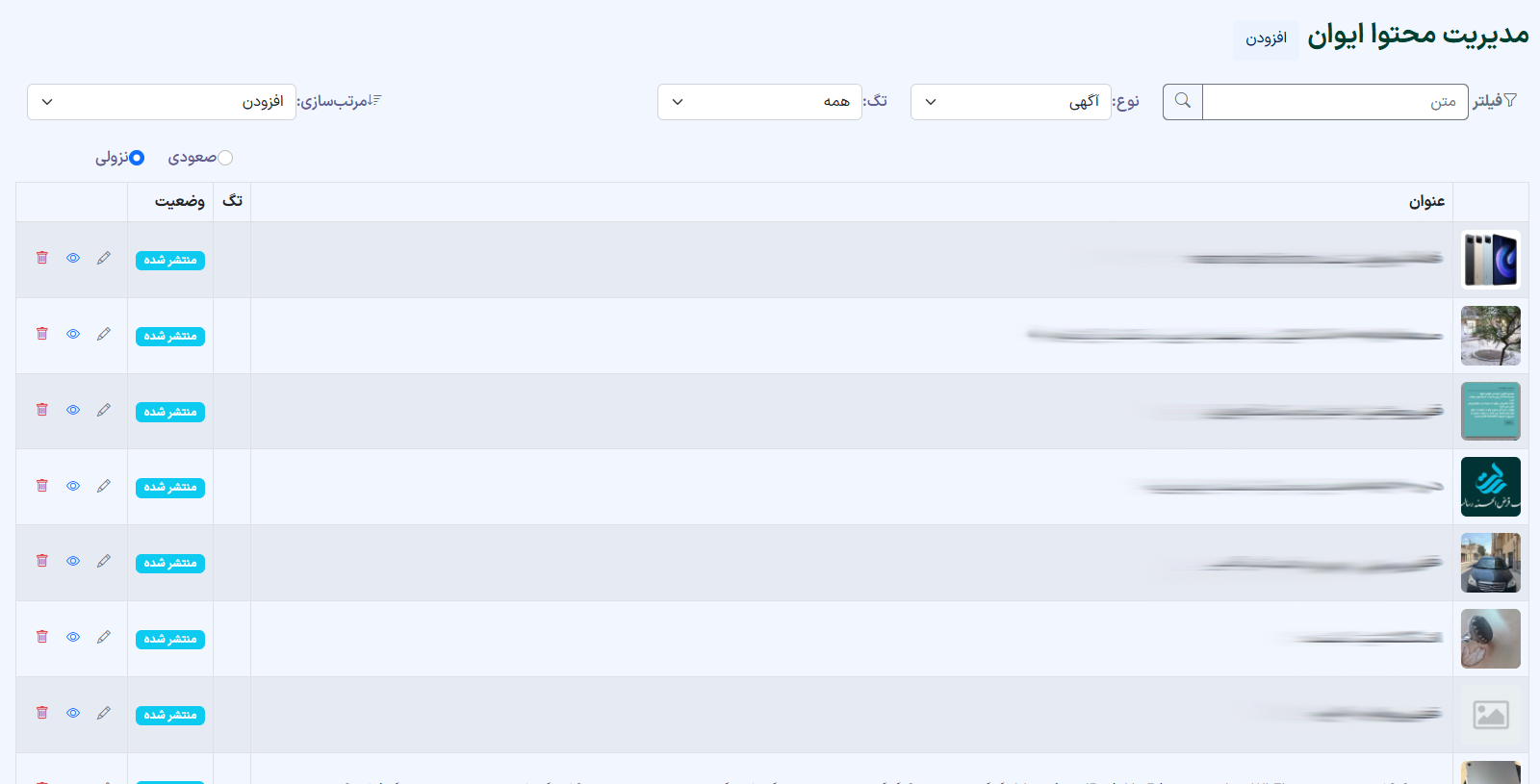This screenshot has height=784, width=1540.
Task: Expand the مرتب‌سازی sort dropdown
Action: pyautogui.click(x=162, y=101)
